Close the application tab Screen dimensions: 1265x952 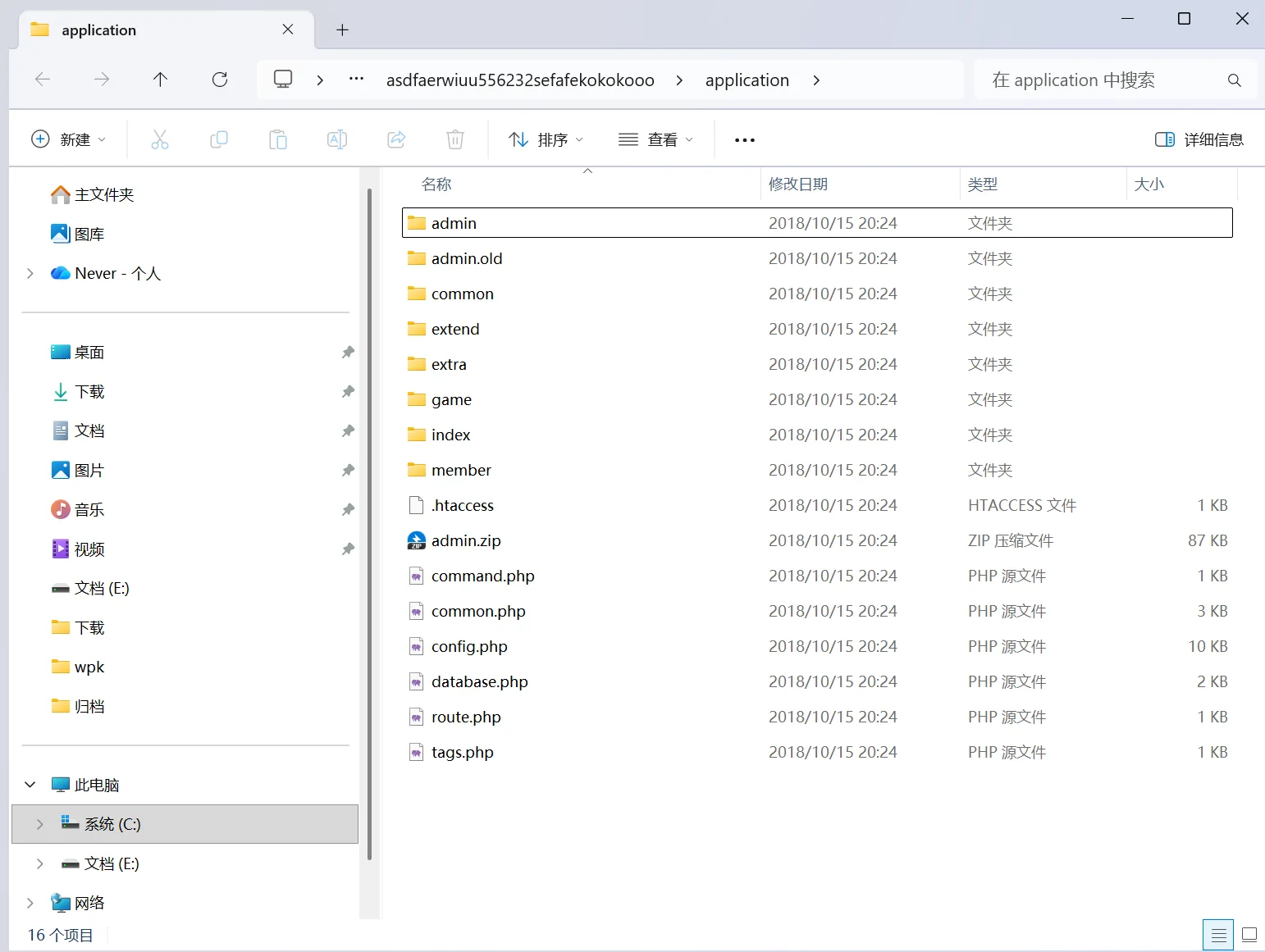(288, 30)
